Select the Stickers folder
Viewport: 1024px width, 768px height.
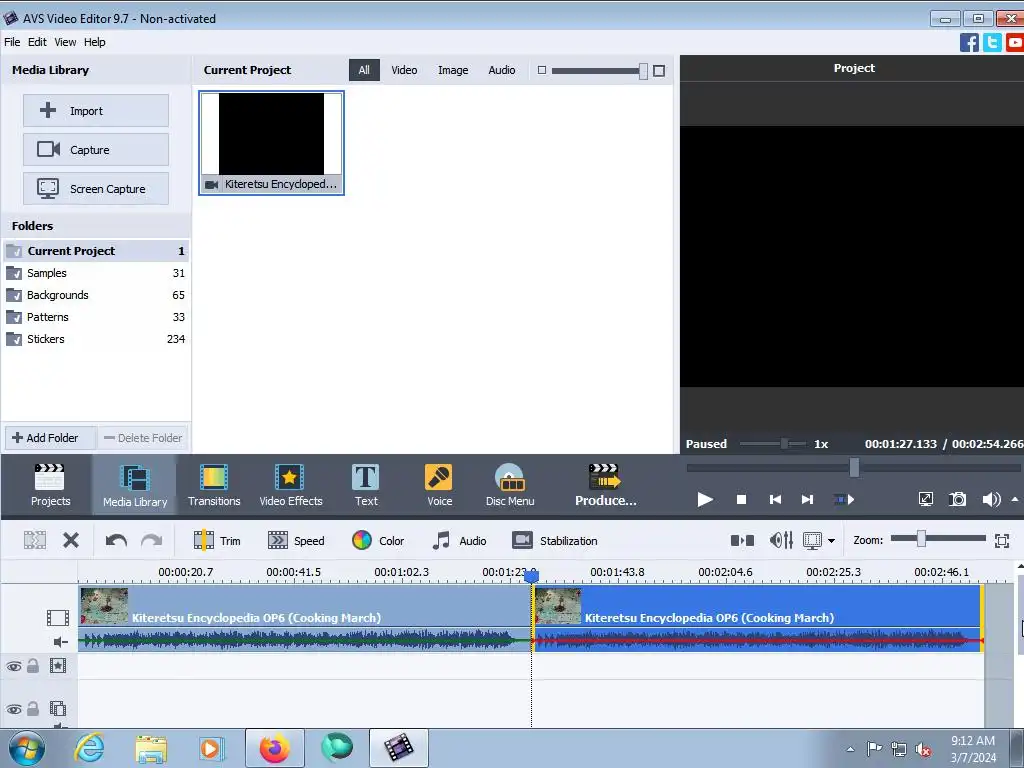(96, 339)
